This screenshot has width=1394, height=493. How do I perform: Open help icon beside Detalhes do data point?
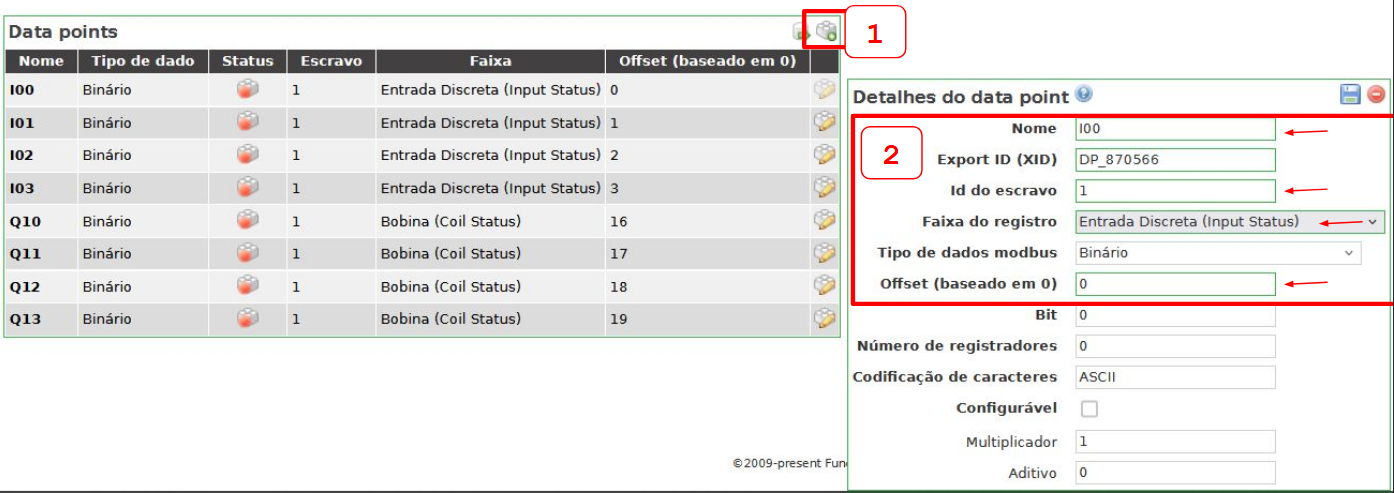(1084, 95)
